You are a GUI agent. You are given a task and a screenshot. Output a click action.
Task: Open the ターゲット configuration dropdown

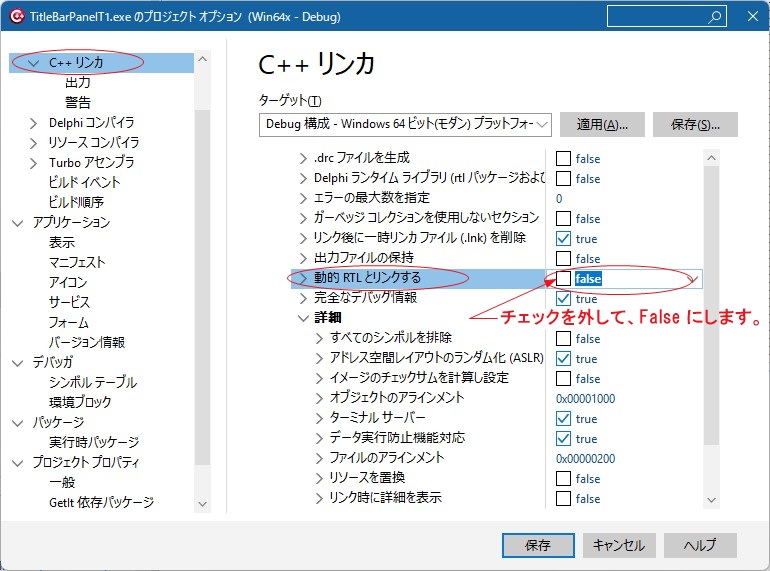[405, 125]
